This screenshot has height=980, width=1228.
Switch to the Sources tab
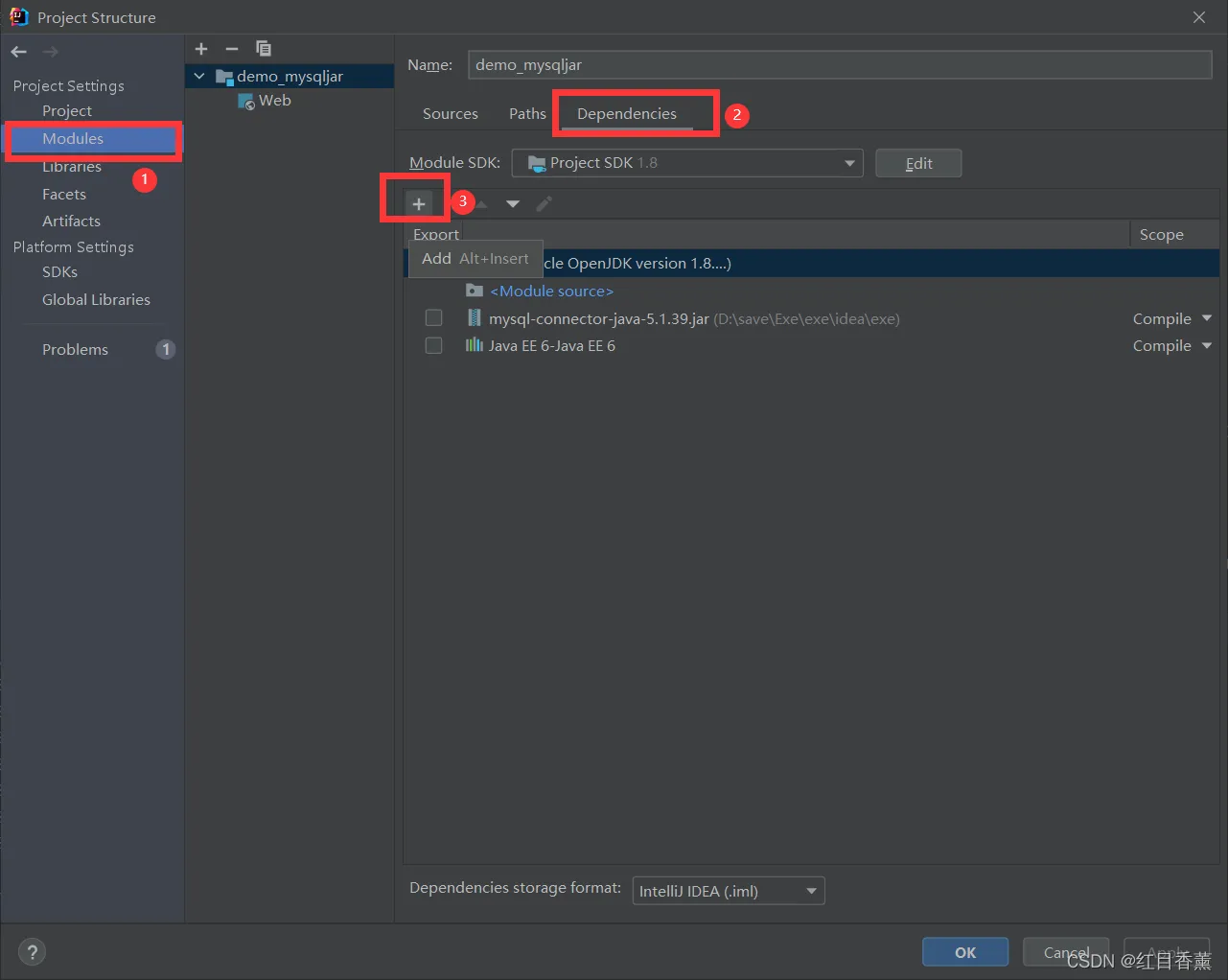(451, 113)
